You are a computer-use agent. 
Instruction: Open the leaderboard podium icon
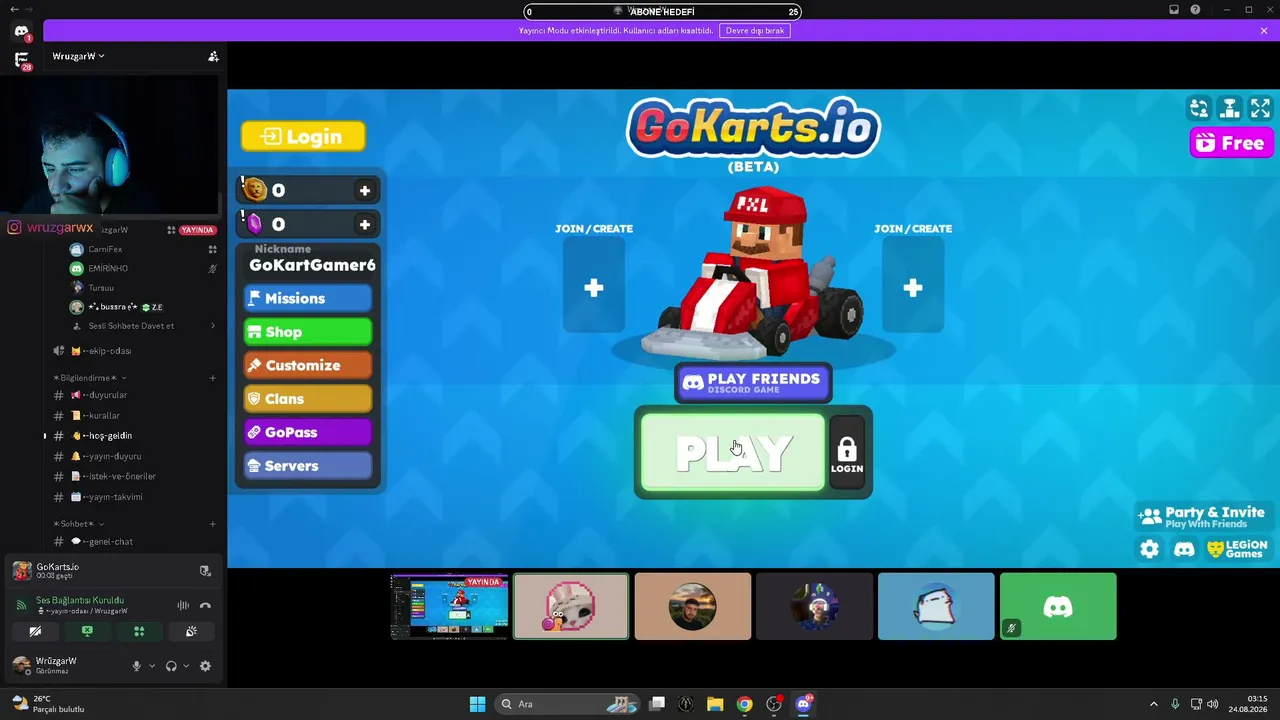[1230, 108]
